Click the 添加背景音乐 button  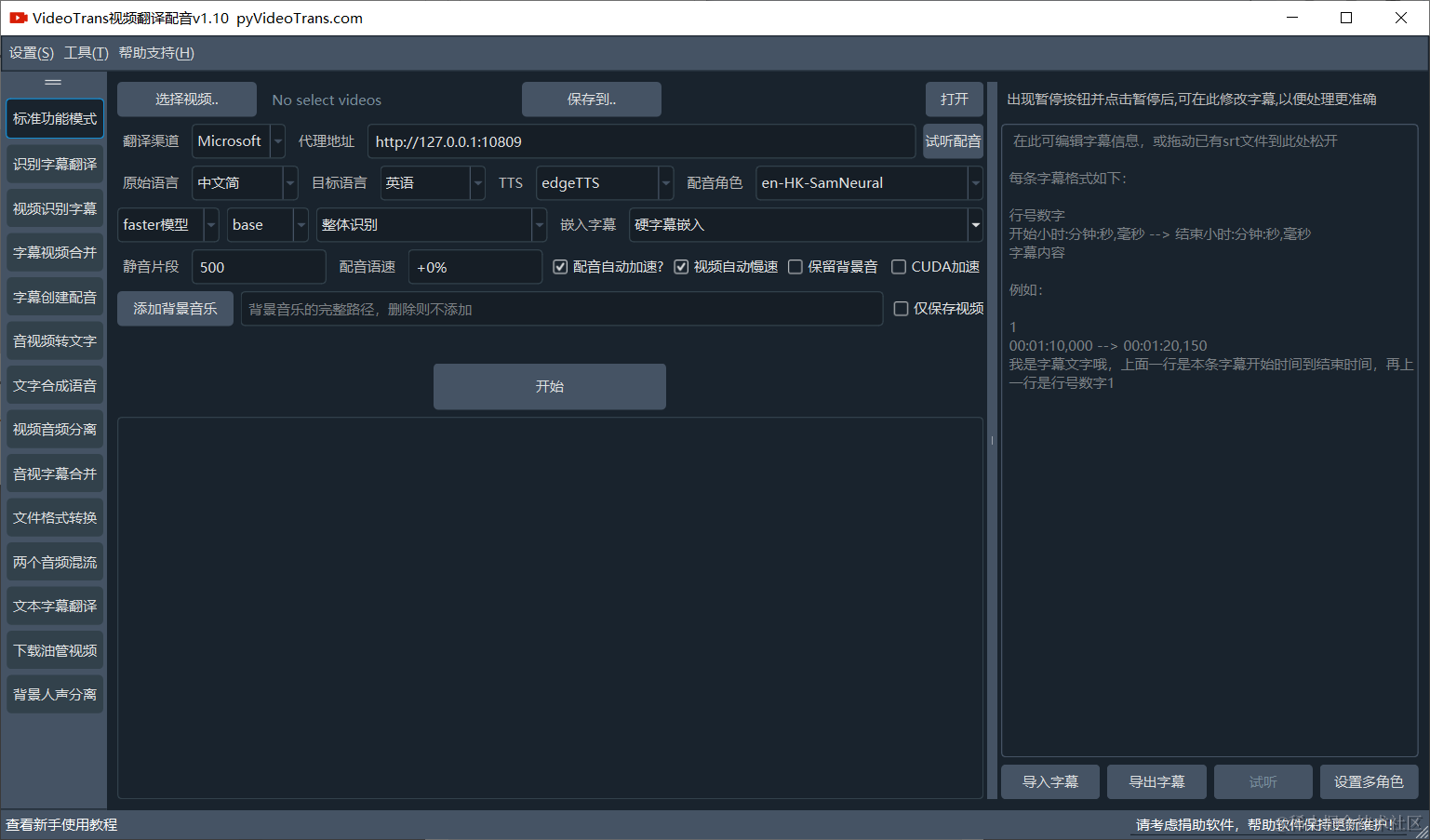(175, 309)
